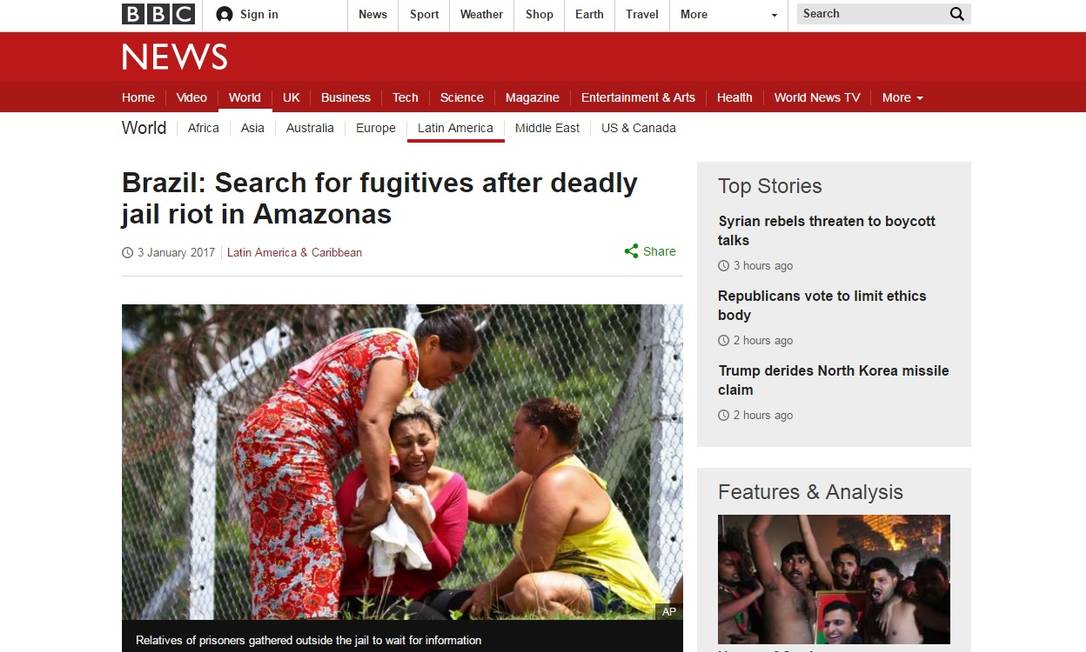Open the More menu in red navigation bar

tap(902, 98)
